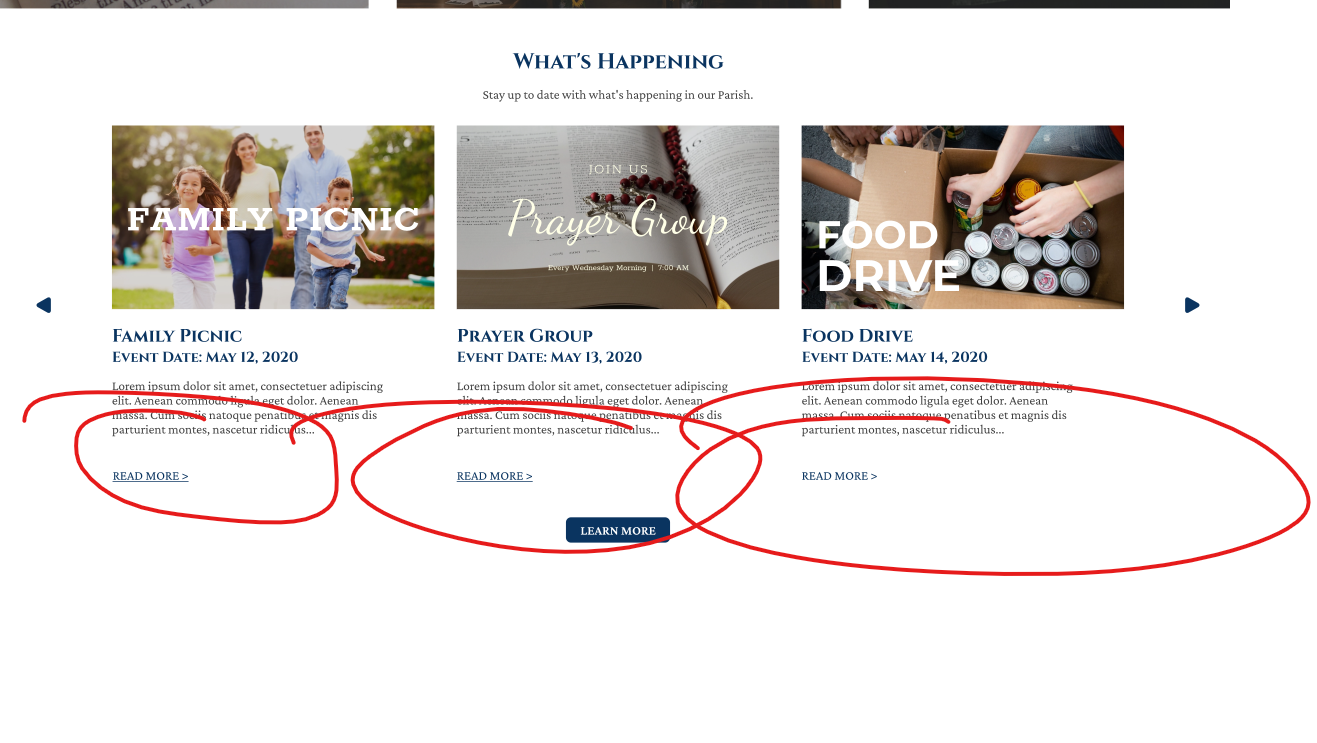1317x743 pixels.
Task: Open the Prayer Group event image
Action: (x=618, y=217)
